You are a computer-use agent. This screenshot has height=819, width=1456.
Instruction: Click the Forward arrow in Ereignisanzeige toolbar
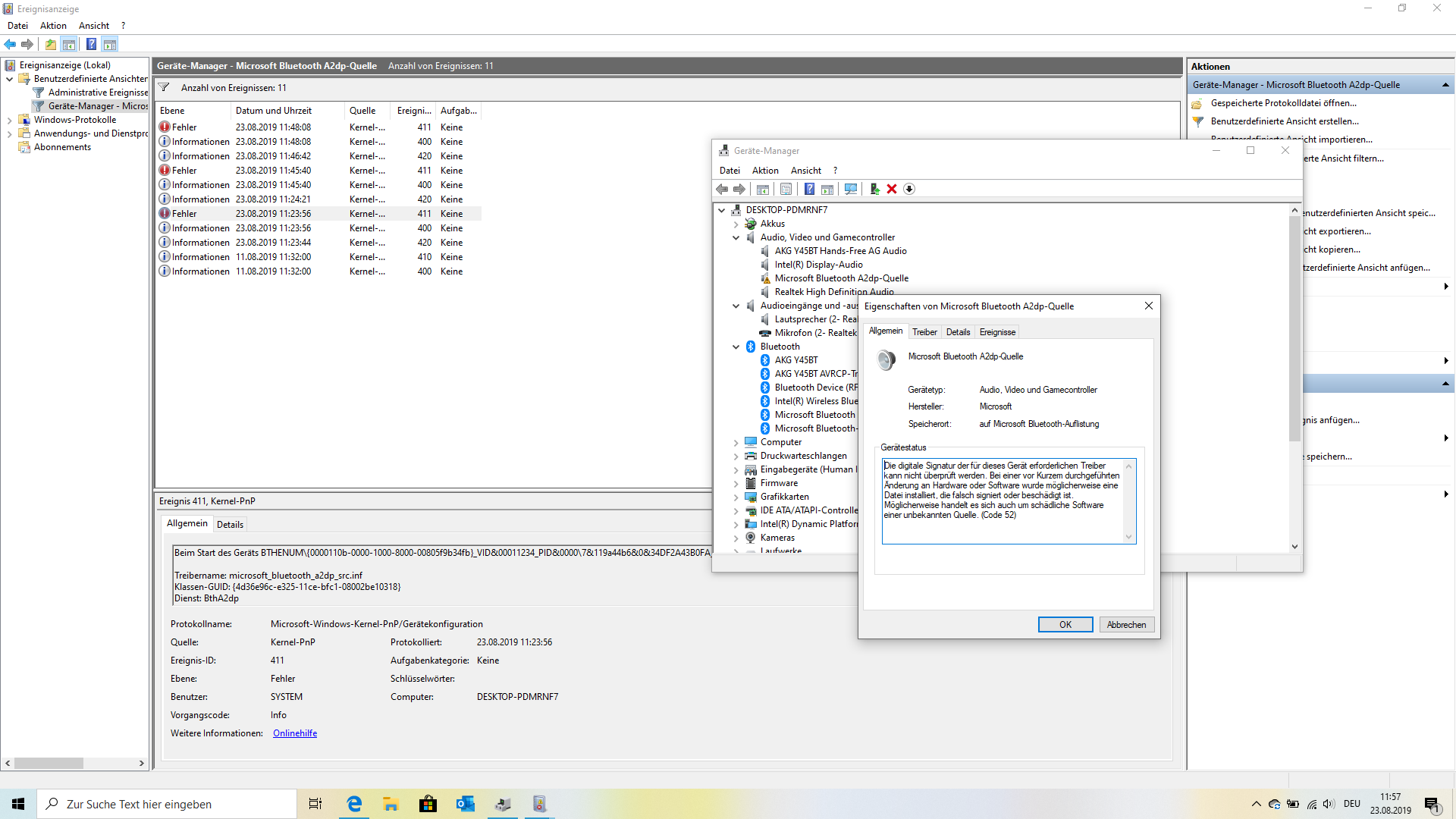[27, 44]
